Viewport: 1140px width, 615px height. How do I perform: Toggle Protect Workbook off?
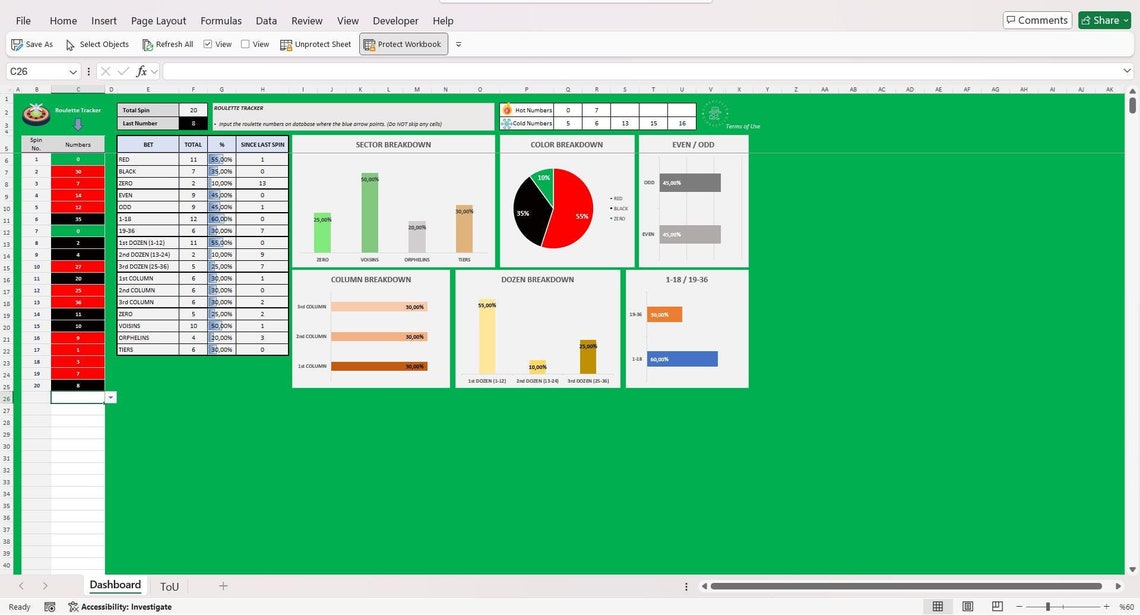tap(403, 44)
